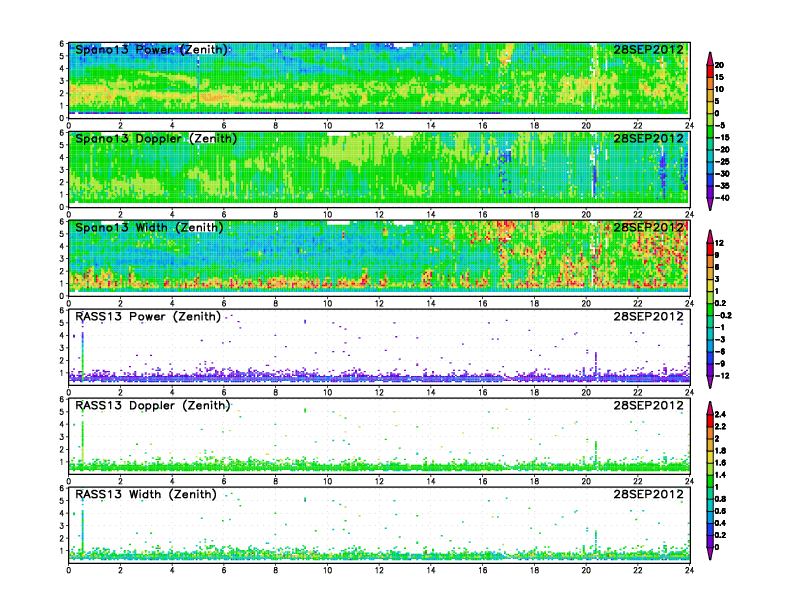
Task: Click 28SEP2012 date in RASS13 Width panel
Action: 648,494
